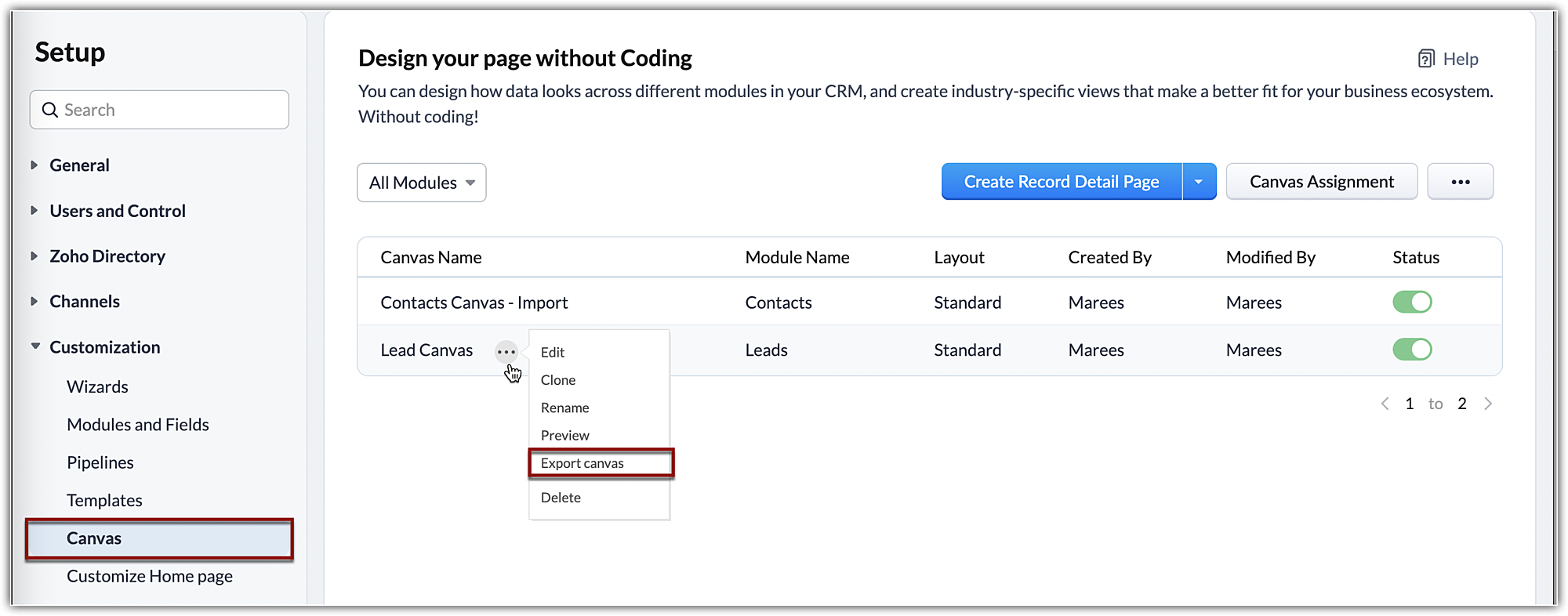The image size is (1568, 616).
Task: Open the three-dot menu beside Canvas Assignment
Action: click(x=1460, y=182)
